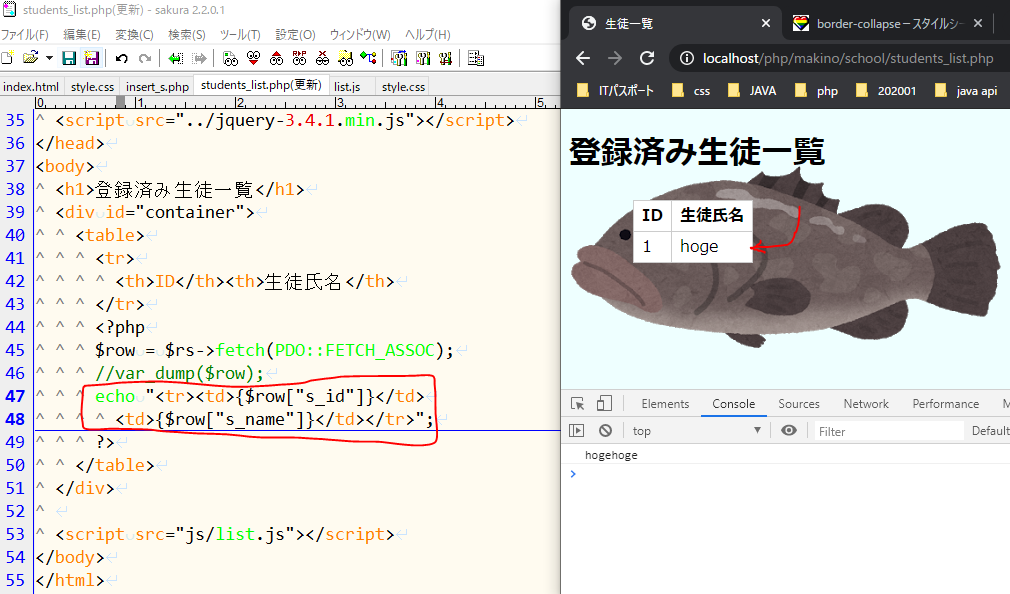1010x594 pixels.
Task: Toggle DevTools device toolbar icon
Action: click(x=604, y=404)
